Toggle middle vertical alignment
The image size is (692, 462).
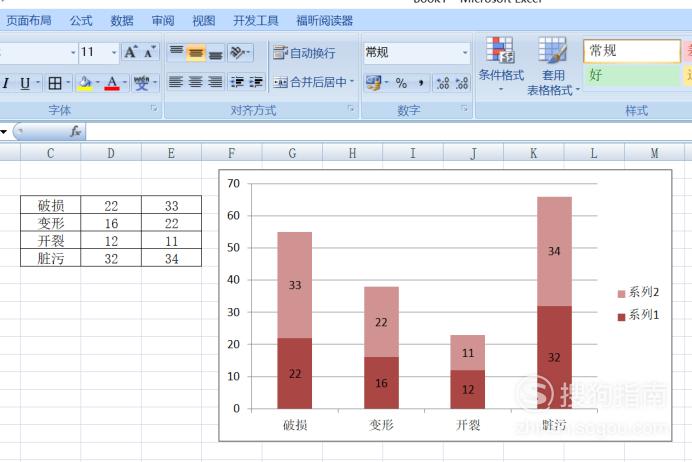pyautogui.click(x=196, y=53)
